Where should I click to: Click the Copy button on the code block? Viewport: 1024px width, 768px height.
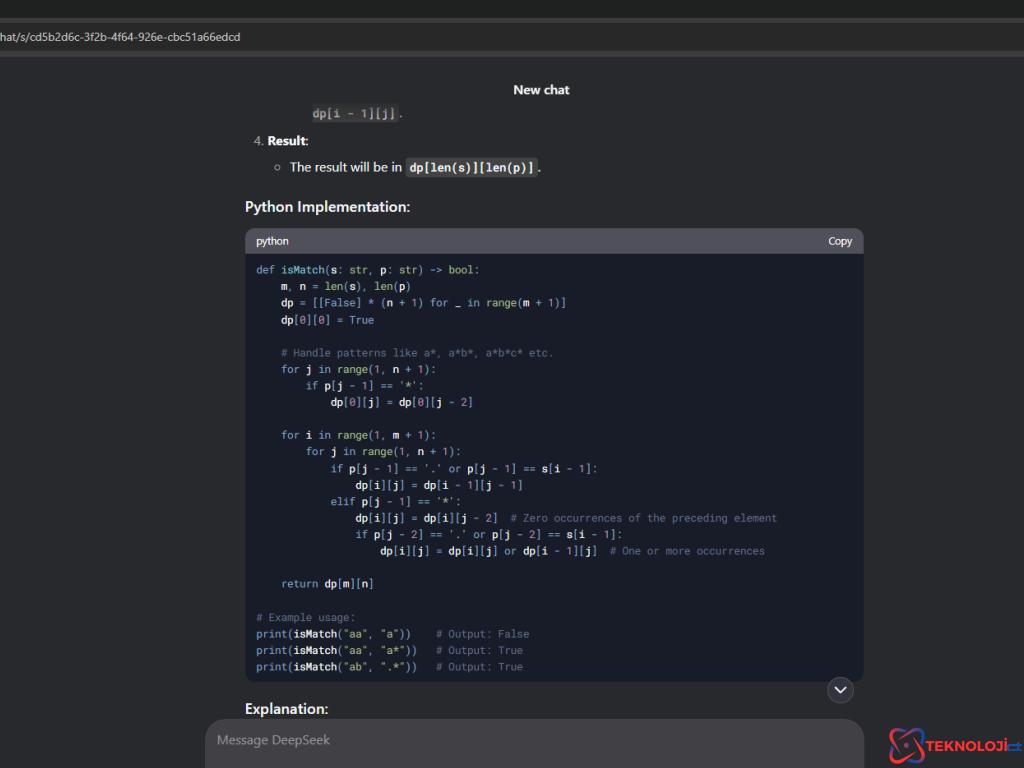(839, 241)
